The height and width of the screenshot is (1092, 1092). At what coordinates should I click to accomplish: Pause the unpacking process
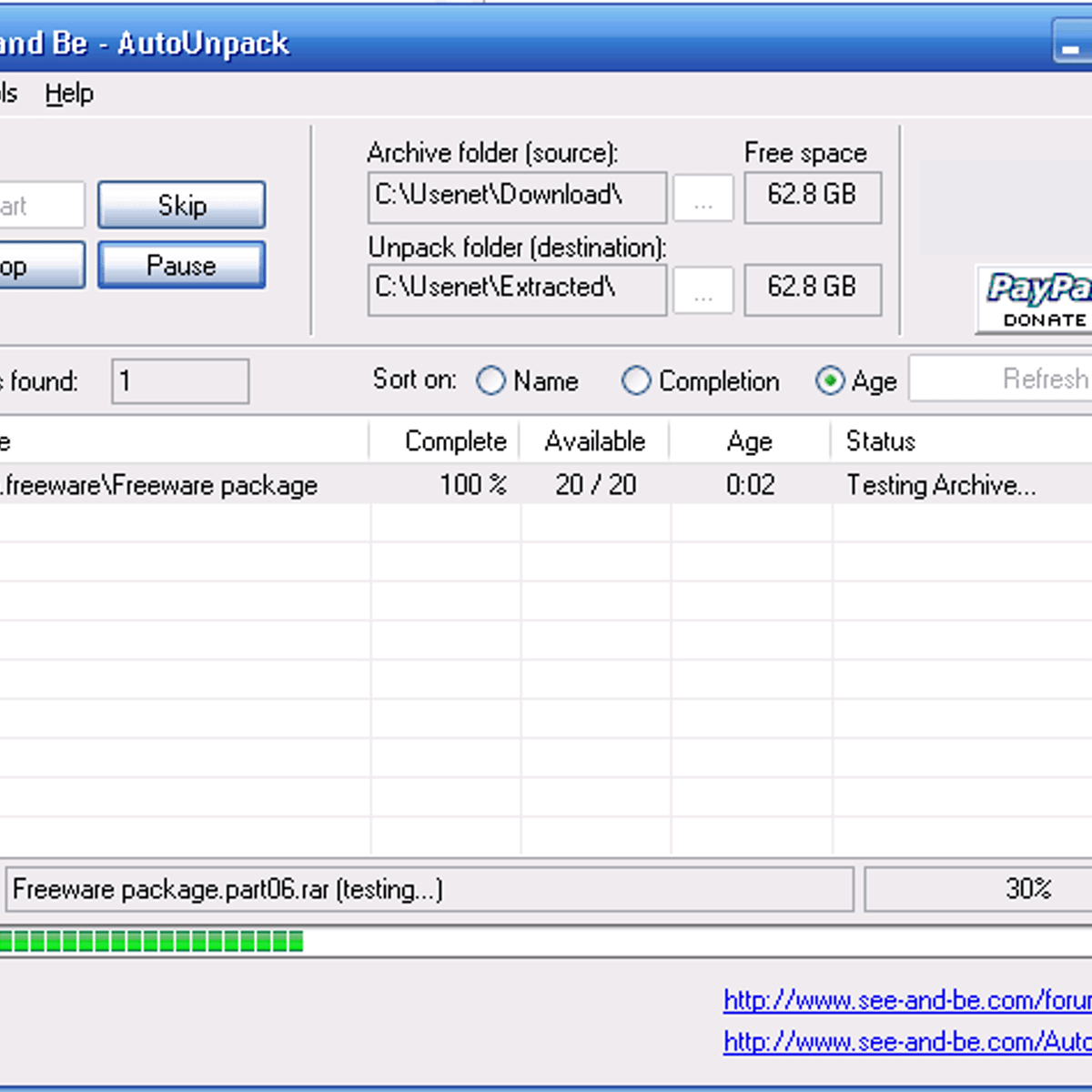[181, 265]
